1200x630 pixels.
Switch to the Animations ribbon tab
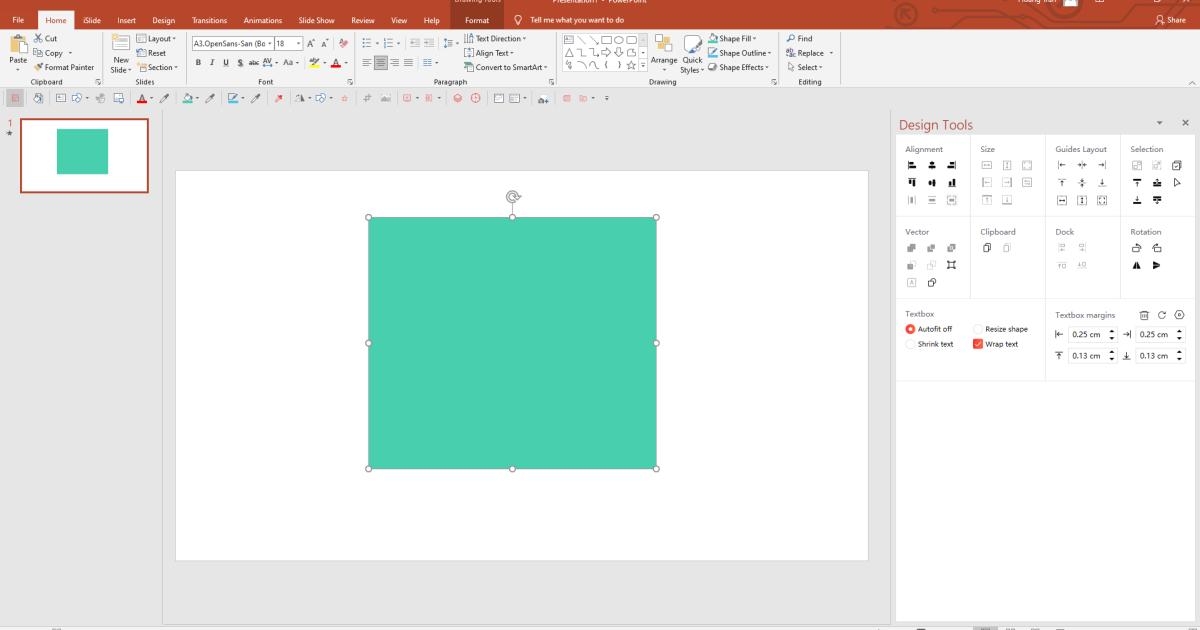click(x=262, y=19)
